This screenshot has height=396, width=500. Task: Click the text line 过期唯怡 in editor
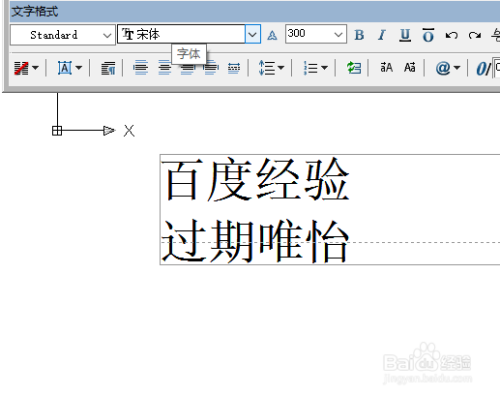coord(255,241)
